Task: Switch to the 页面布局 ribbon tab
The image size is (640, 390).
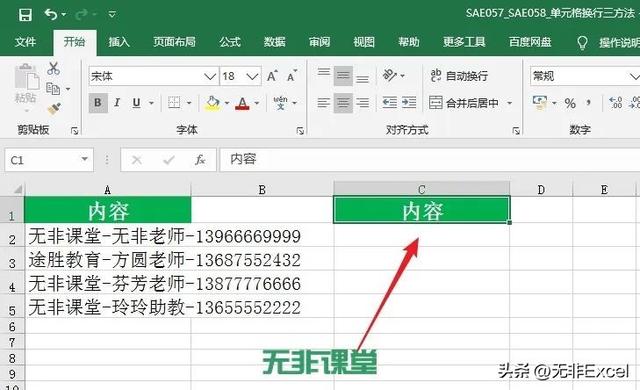Action: pyautogui.click(x=174, y=42)
